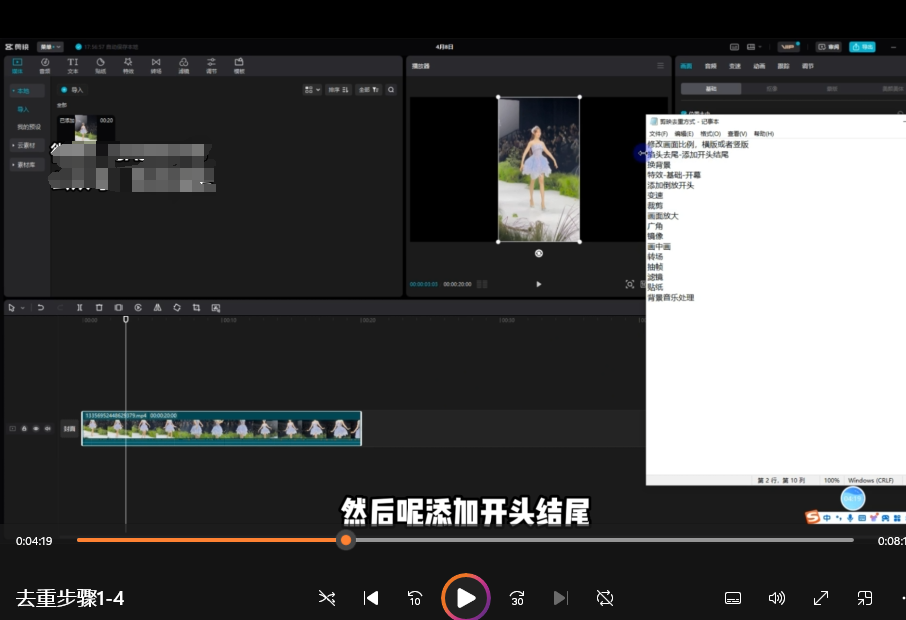This screenshot has width=906, height=620.
Task: Toggle the video player shuffle icon
Action: (x=327, y=598)
